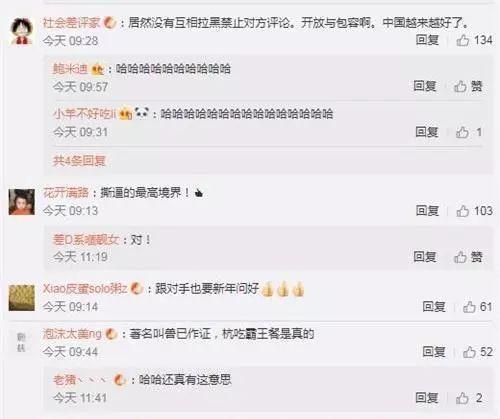Reply to 老猪's 11:41 comment
This screenshot has height=419, width=500.
427,398
